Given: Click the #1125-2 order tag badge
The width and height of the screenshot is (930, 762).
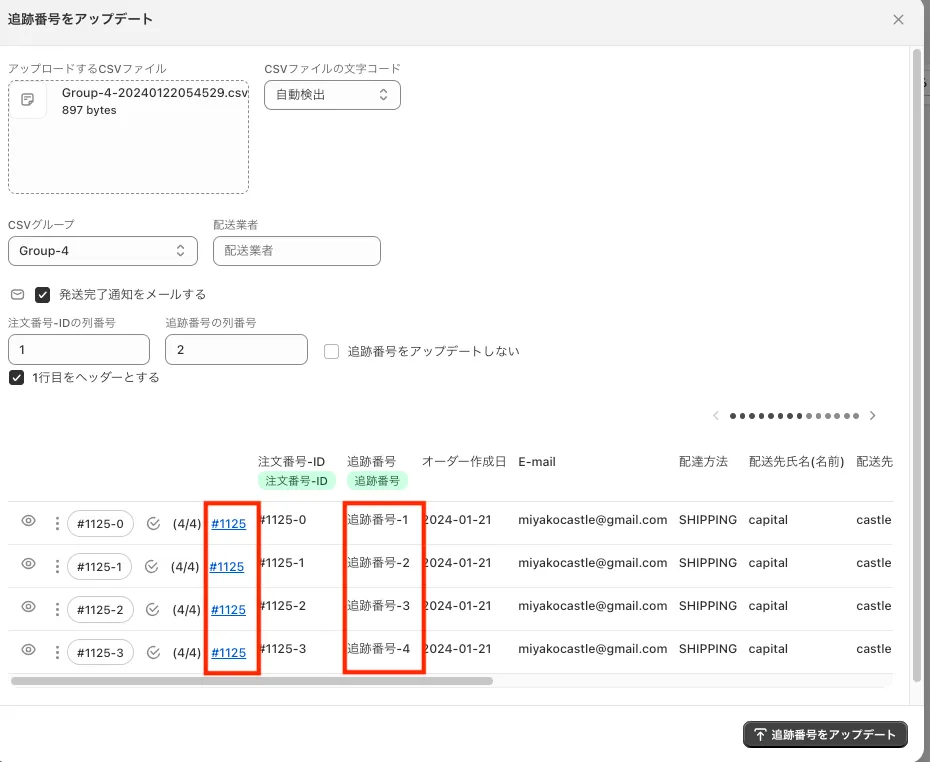Looking at the screenshot, I should [x=99, y=610].
